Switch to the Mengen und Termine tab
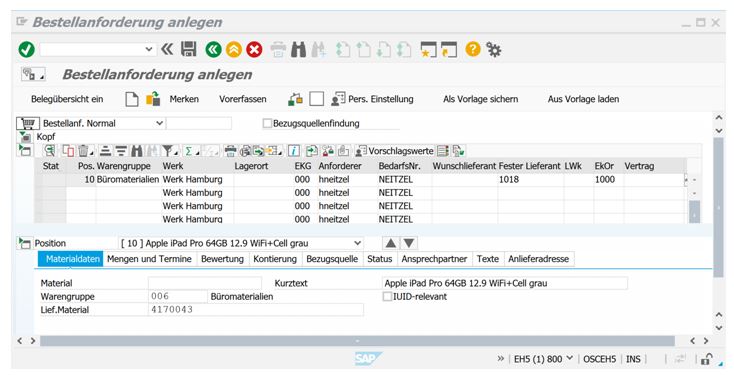Viewport: 734px width, 375px height. tap(149, 259)
